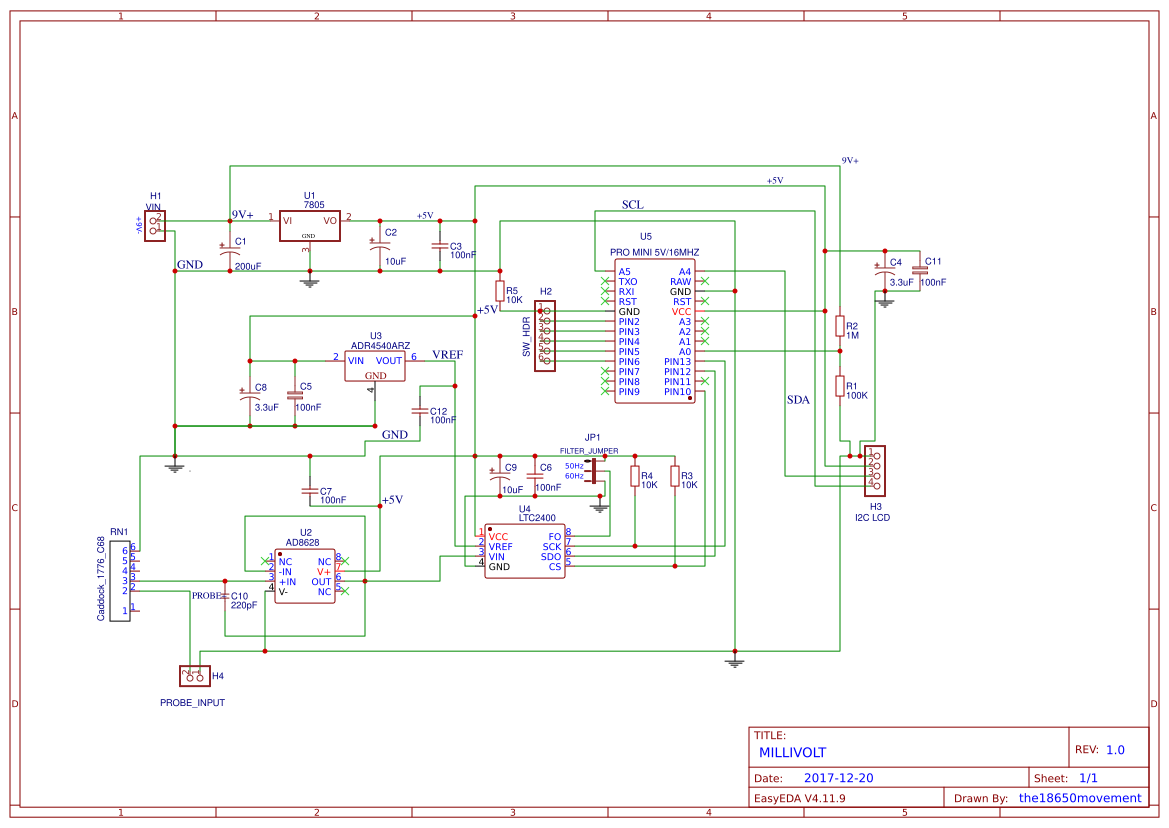Click the date 2017-12-20 field

(839, 778)
